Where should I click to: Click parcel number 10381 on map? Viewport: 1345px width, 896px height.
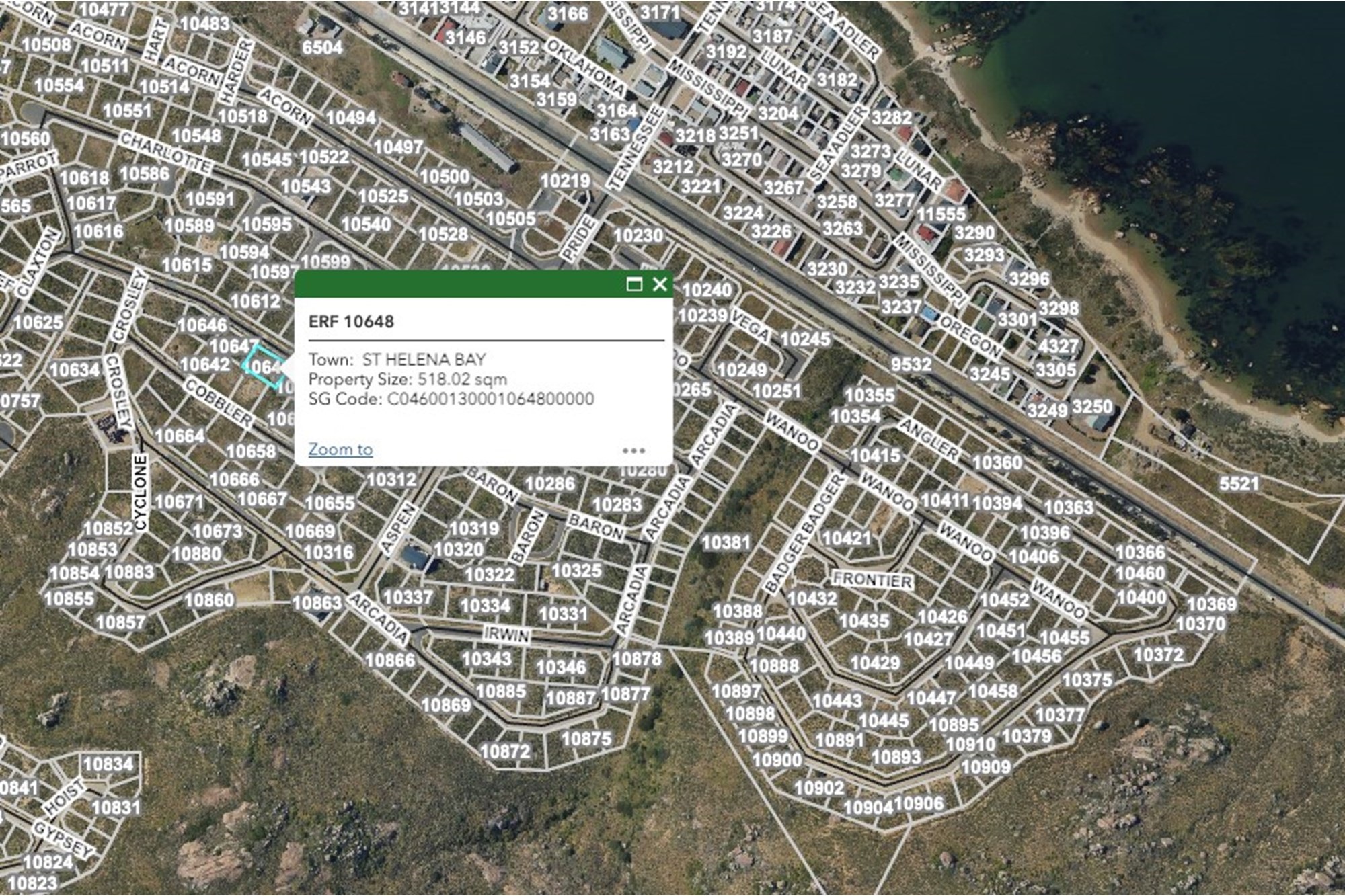coord(726,542)
